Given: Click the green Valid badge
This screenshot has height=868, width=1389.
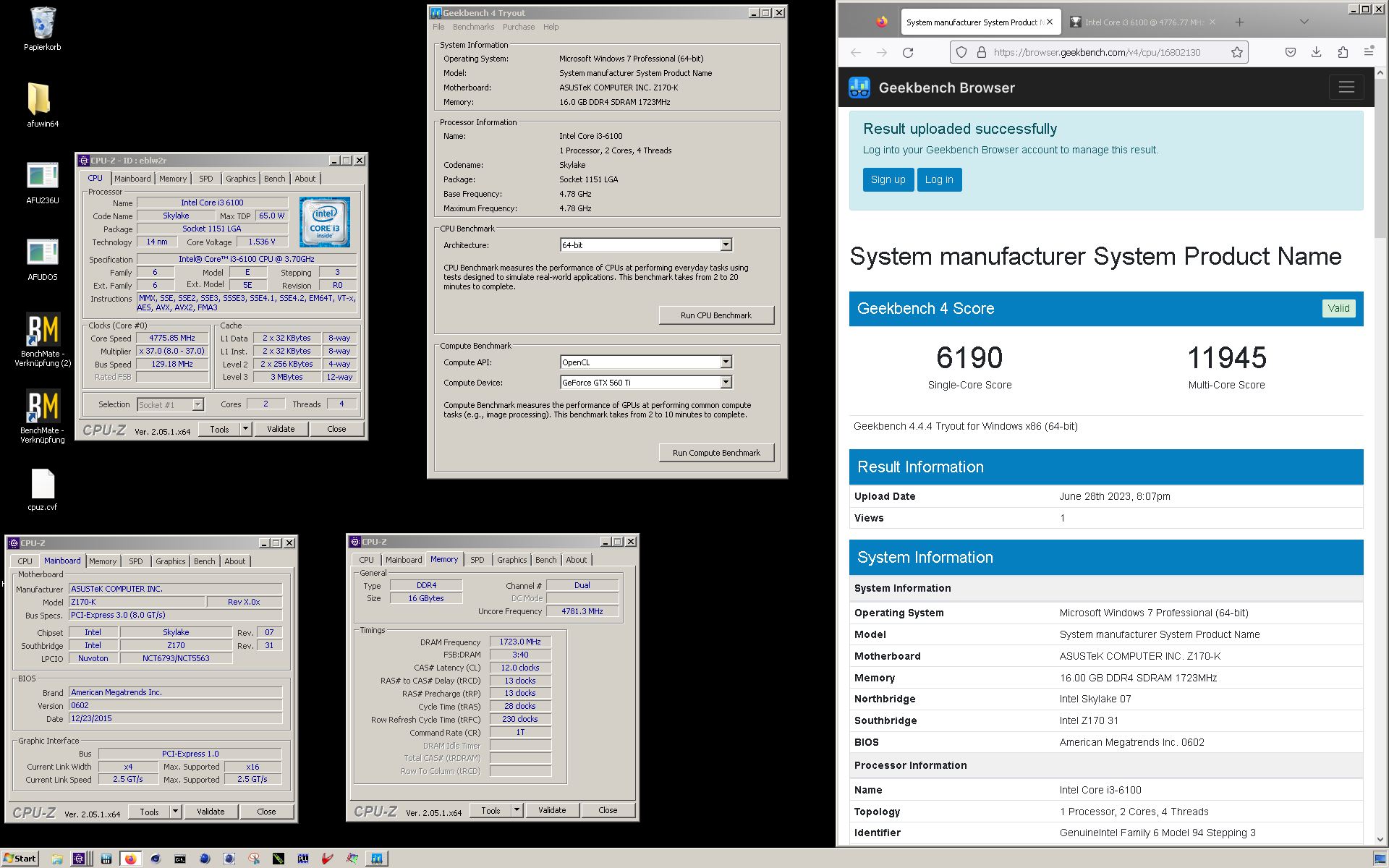Looking at the screenshot, I should pyautogui.click(x=1338, y=308).
